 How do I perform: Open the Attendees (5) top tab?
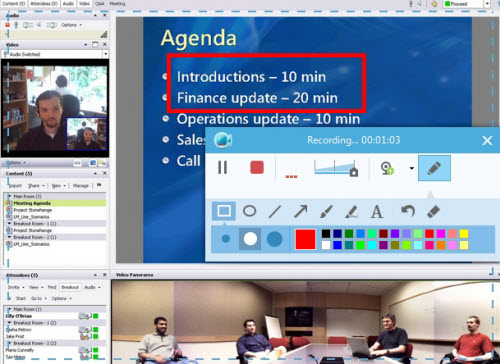(44, 4)
